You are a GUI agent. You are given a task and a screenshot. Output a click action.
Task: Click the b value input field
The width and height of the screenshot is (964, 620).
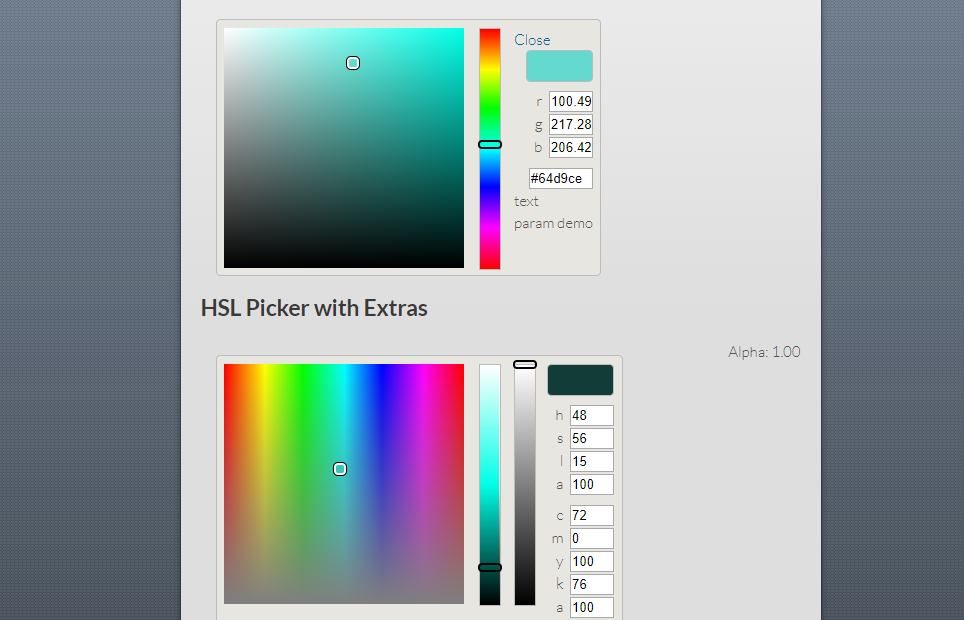[570, 147]
